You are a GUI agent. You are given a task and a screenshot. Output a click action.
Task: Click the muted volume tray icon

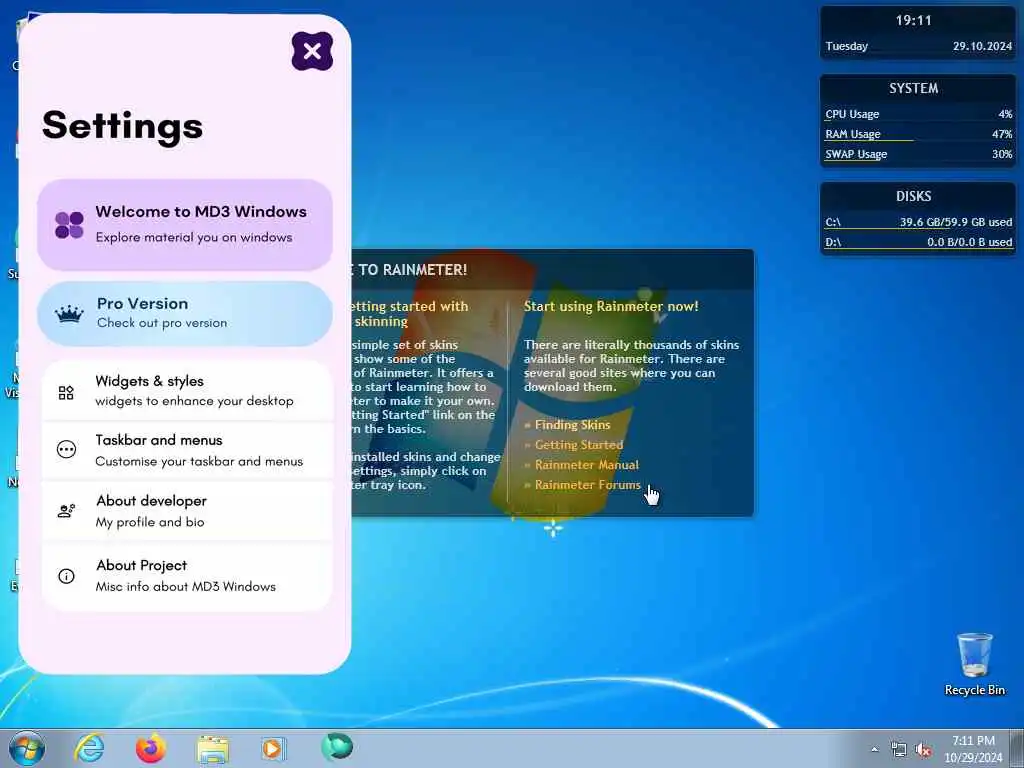pos(923,750)
